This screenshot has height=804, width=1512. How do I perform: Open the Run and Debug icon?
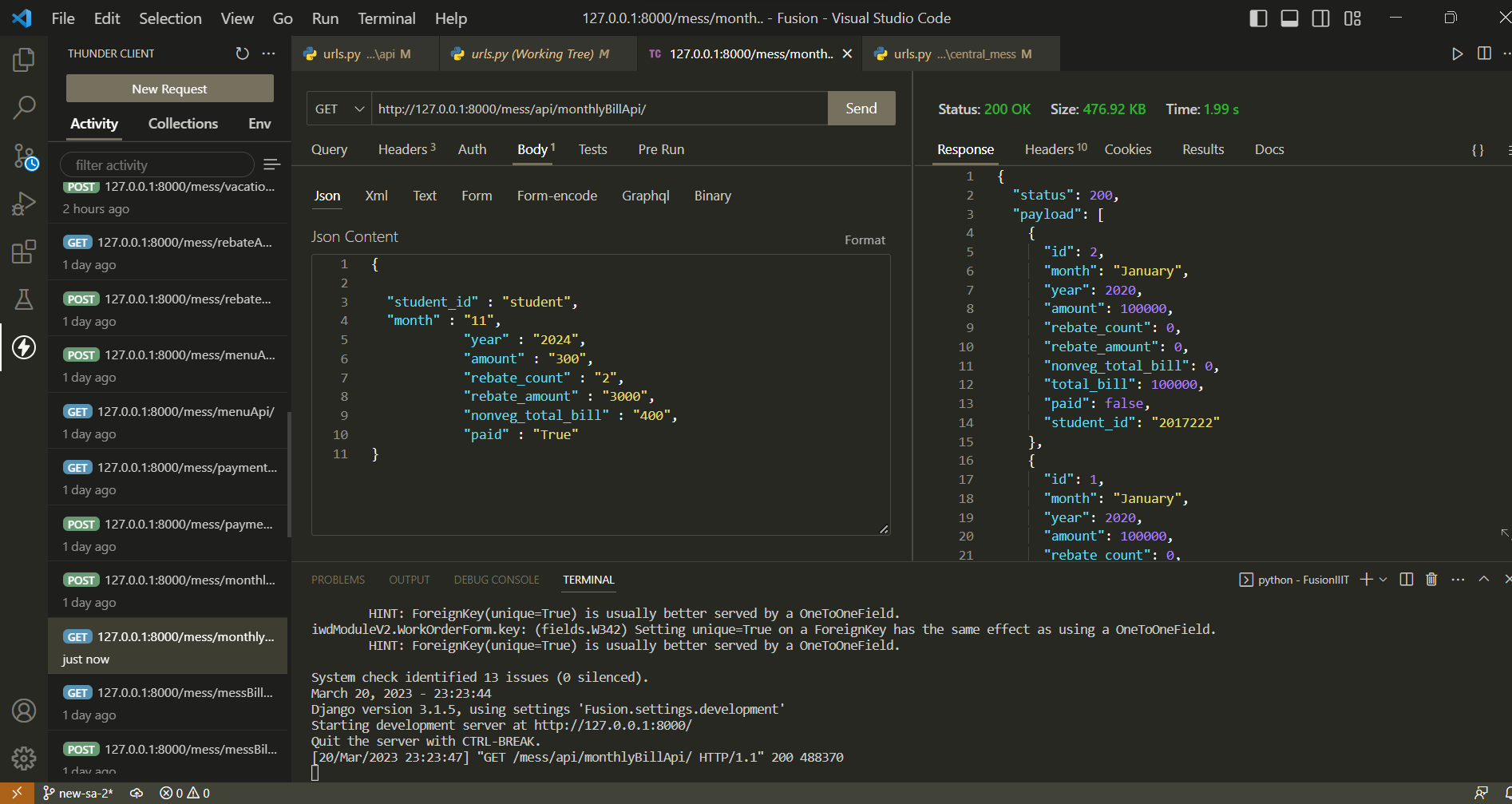[x=24, y=204]
